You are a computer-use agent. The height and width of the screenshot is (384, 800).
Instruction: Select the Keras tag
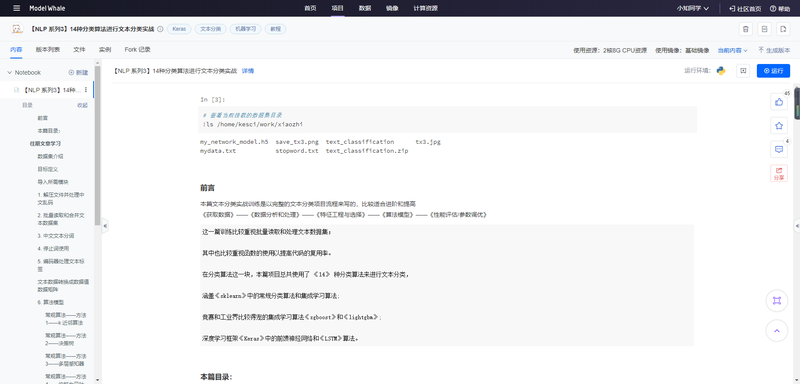coord(179,29)
